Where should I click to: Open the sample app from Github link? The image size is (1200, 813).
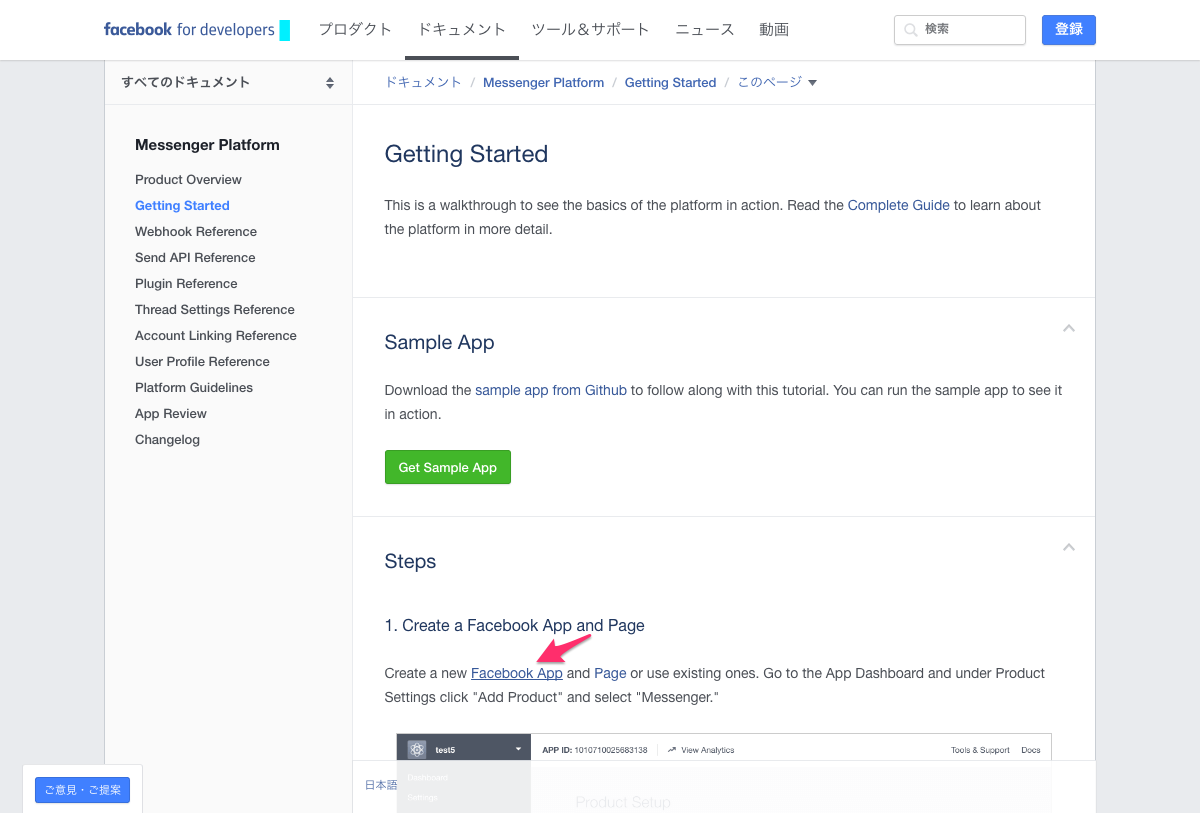[x=550, y=390]
